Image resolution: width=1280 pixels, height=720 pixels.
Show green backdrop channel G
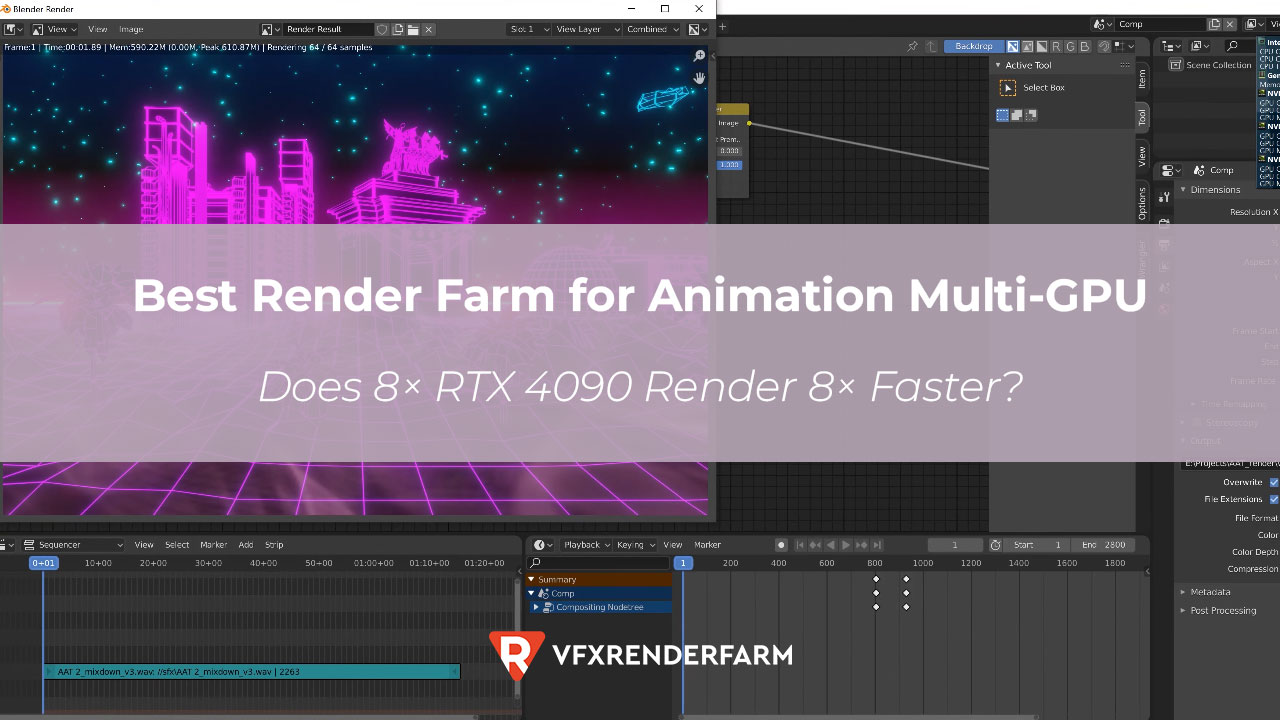[1070, 46]
